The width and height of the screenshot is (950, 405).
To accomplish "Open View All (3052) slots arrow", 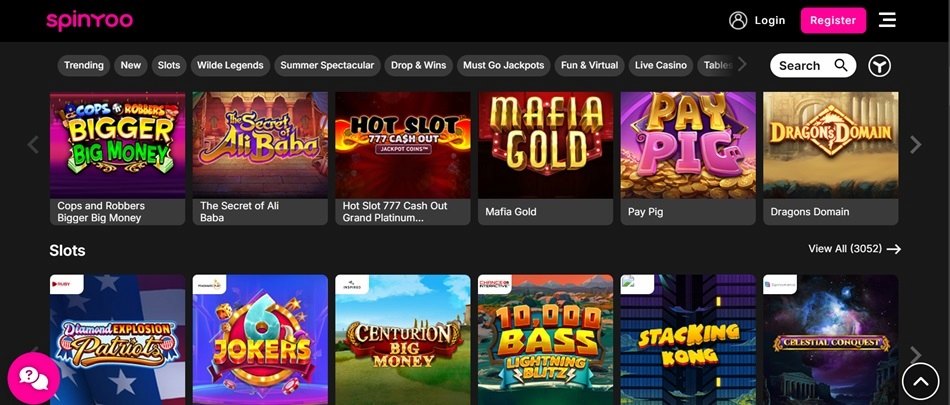I will pos(894,249).
